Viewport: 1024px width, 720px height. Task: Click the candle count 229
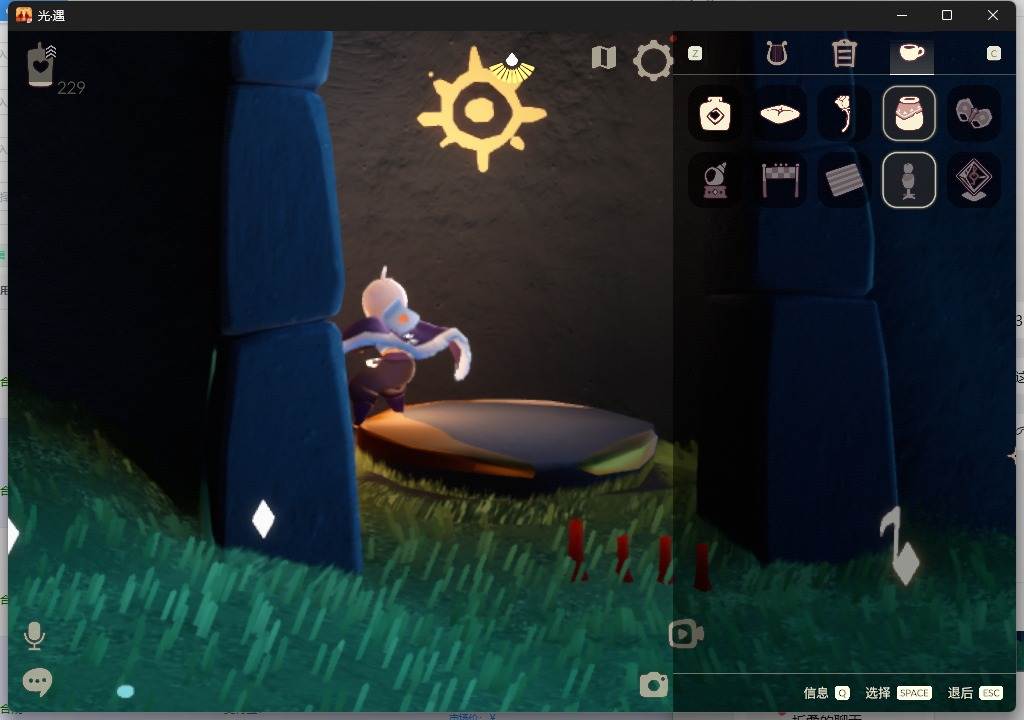click(71, 88)
